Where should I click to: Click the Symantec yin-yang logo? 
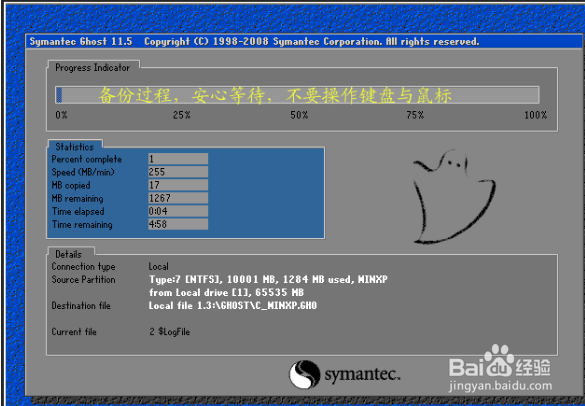(x=304, y=374)
